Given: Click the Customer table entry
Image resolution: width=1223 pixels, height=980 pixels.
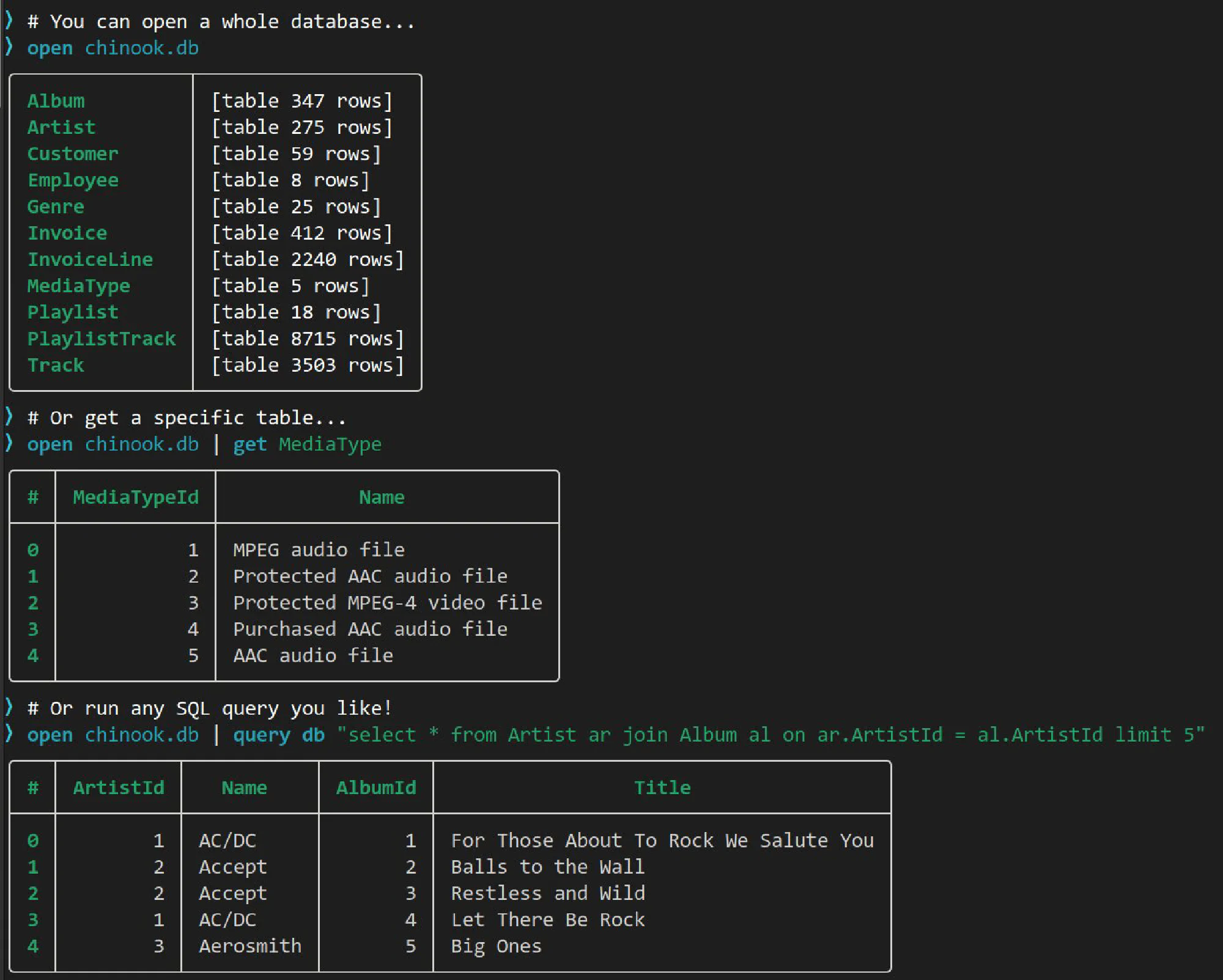Looking at the screenshot, I should [x=73, y=153].
